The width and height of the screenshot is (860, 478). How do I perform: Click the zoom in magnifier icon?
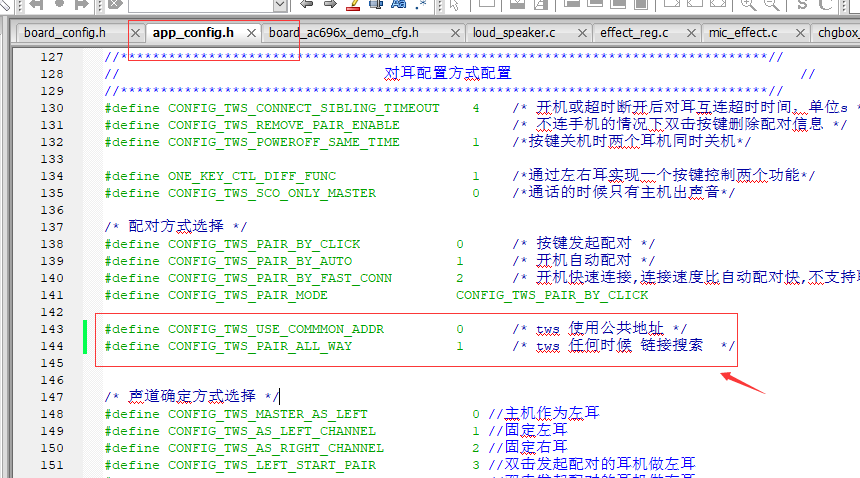(748, 5)
